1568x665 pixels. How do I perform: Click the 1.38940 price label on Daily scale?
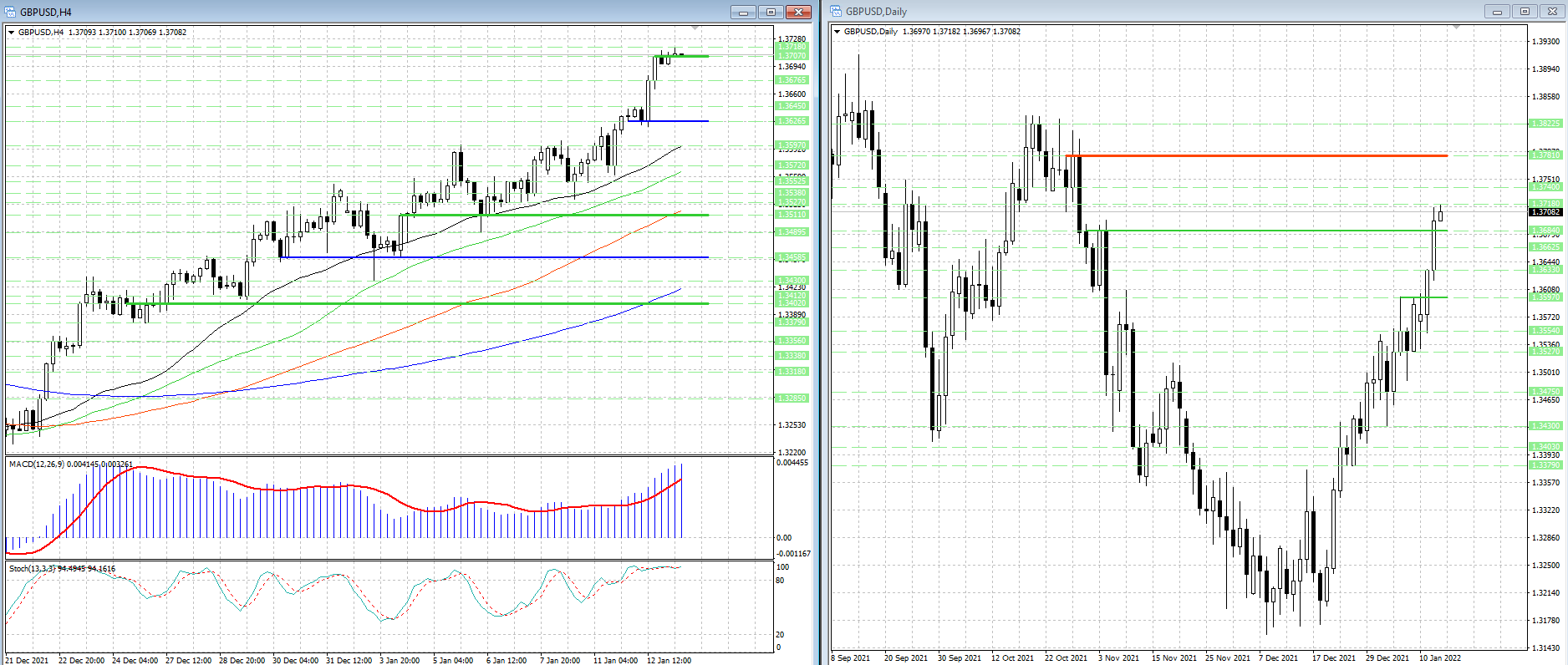[x=1545, y=69]
